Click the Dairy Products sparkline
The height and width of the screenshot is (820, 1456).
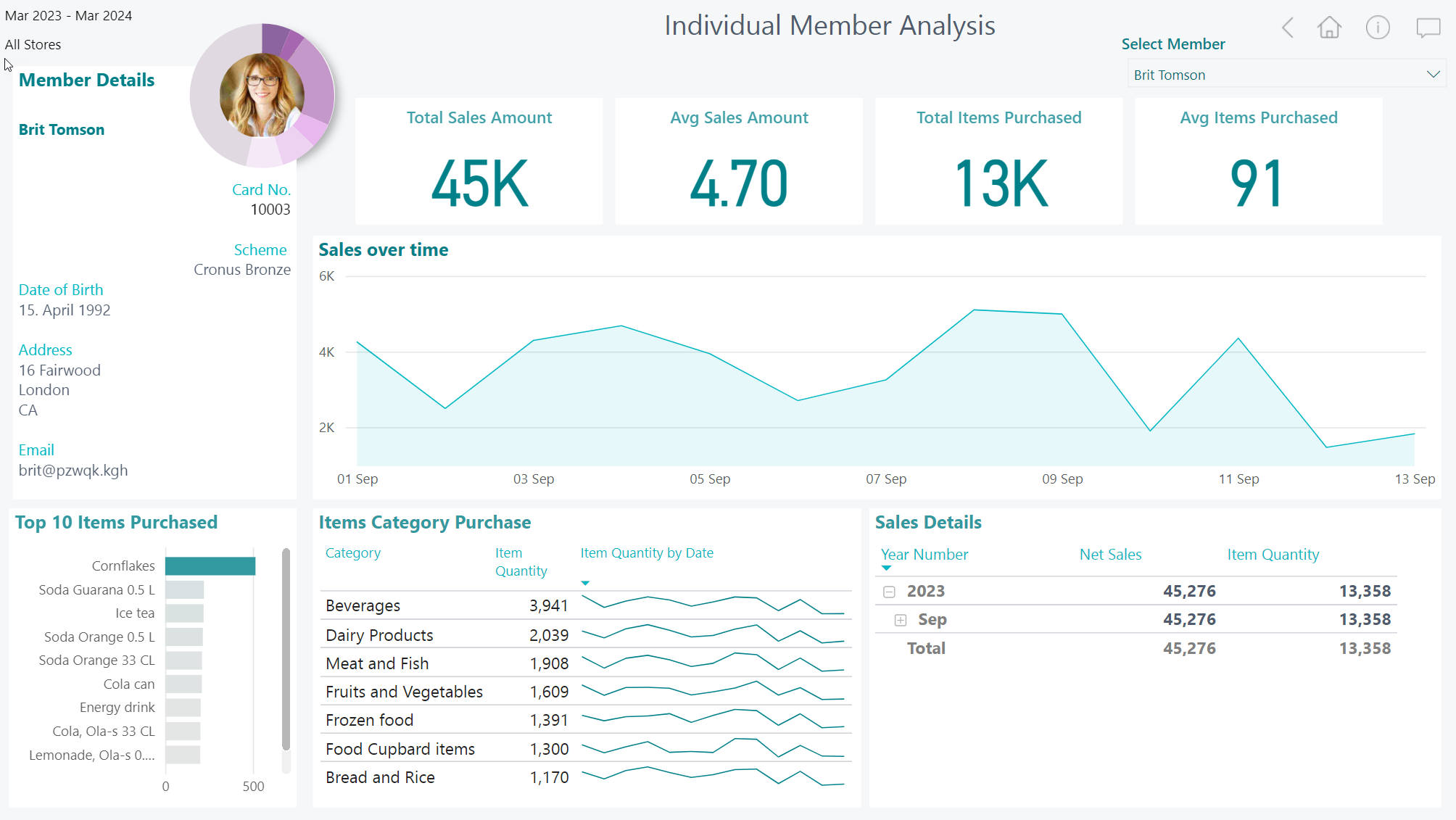713,634
